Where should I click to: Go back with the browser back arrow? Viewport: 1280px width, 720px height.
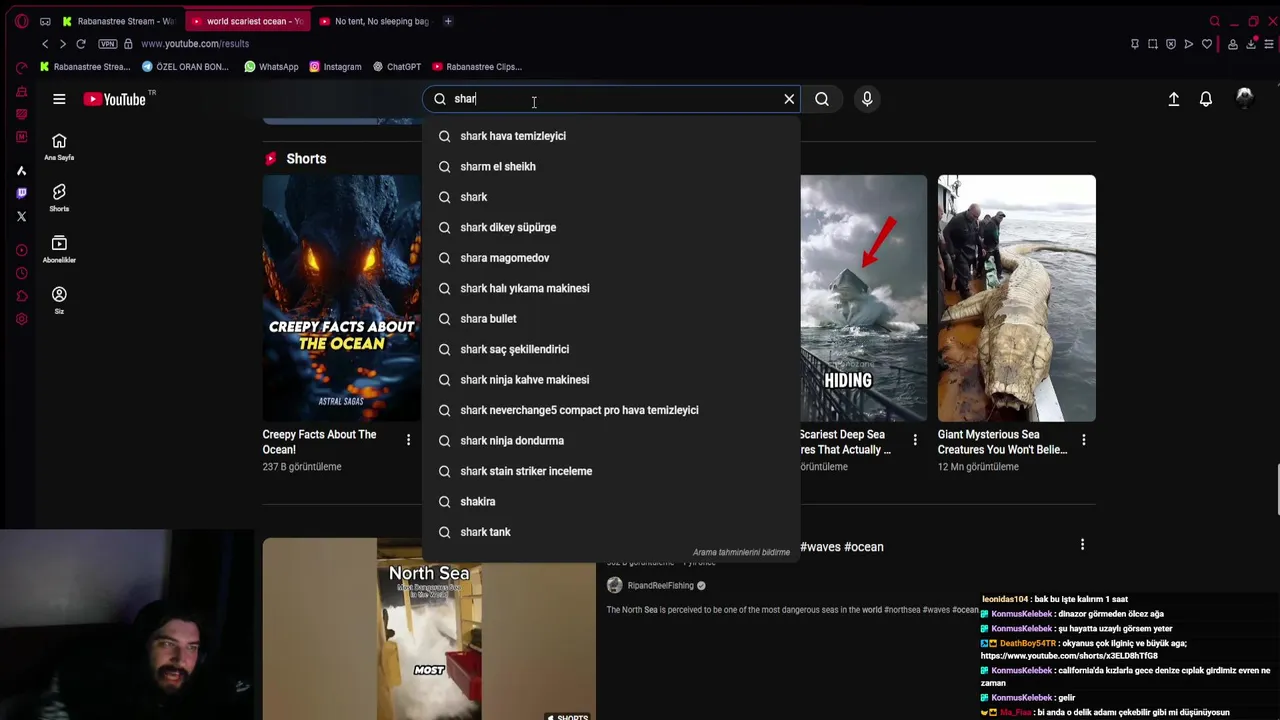pos(45,44)
